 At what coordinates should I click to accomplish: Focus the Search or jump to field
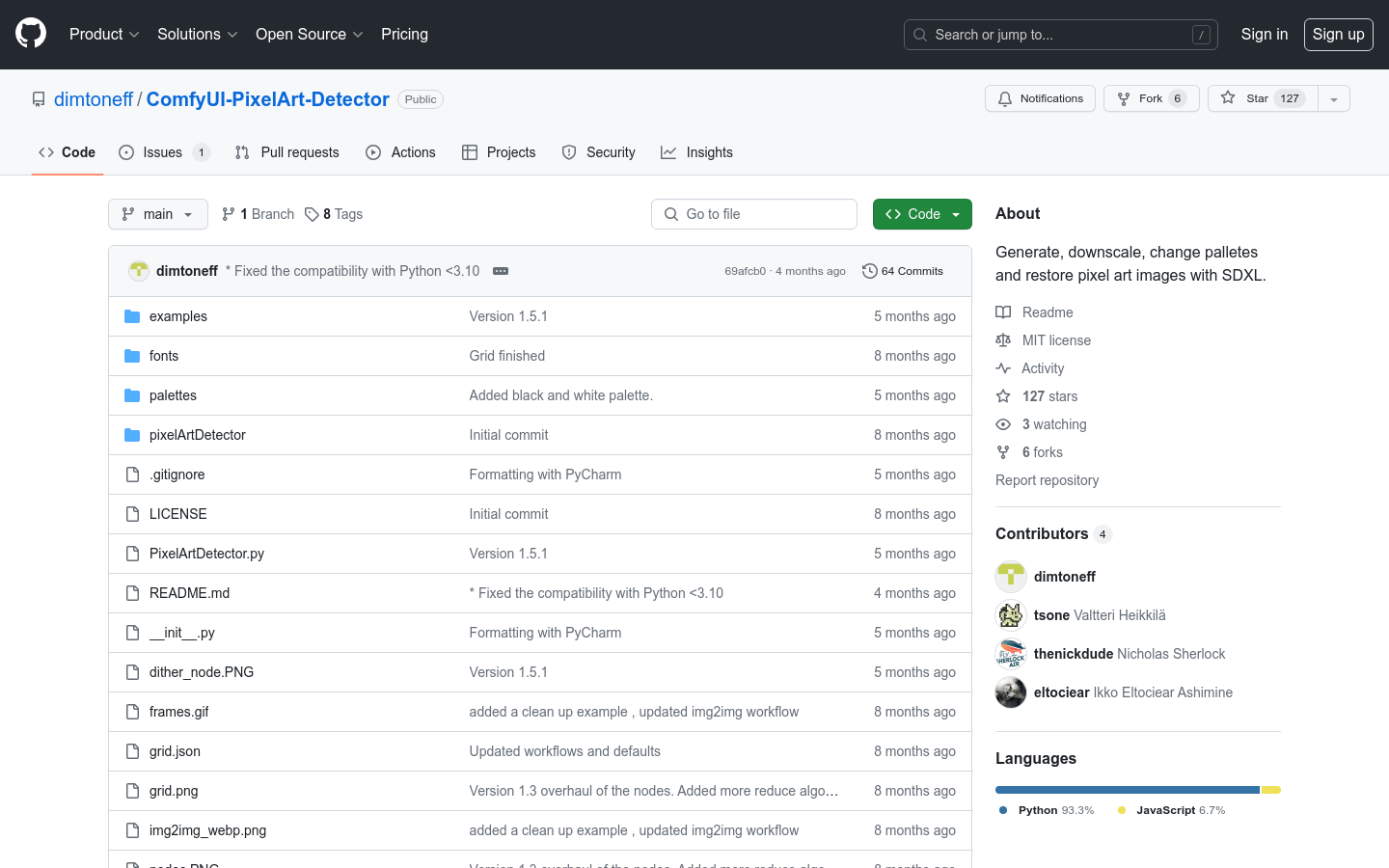[1061, 35]
